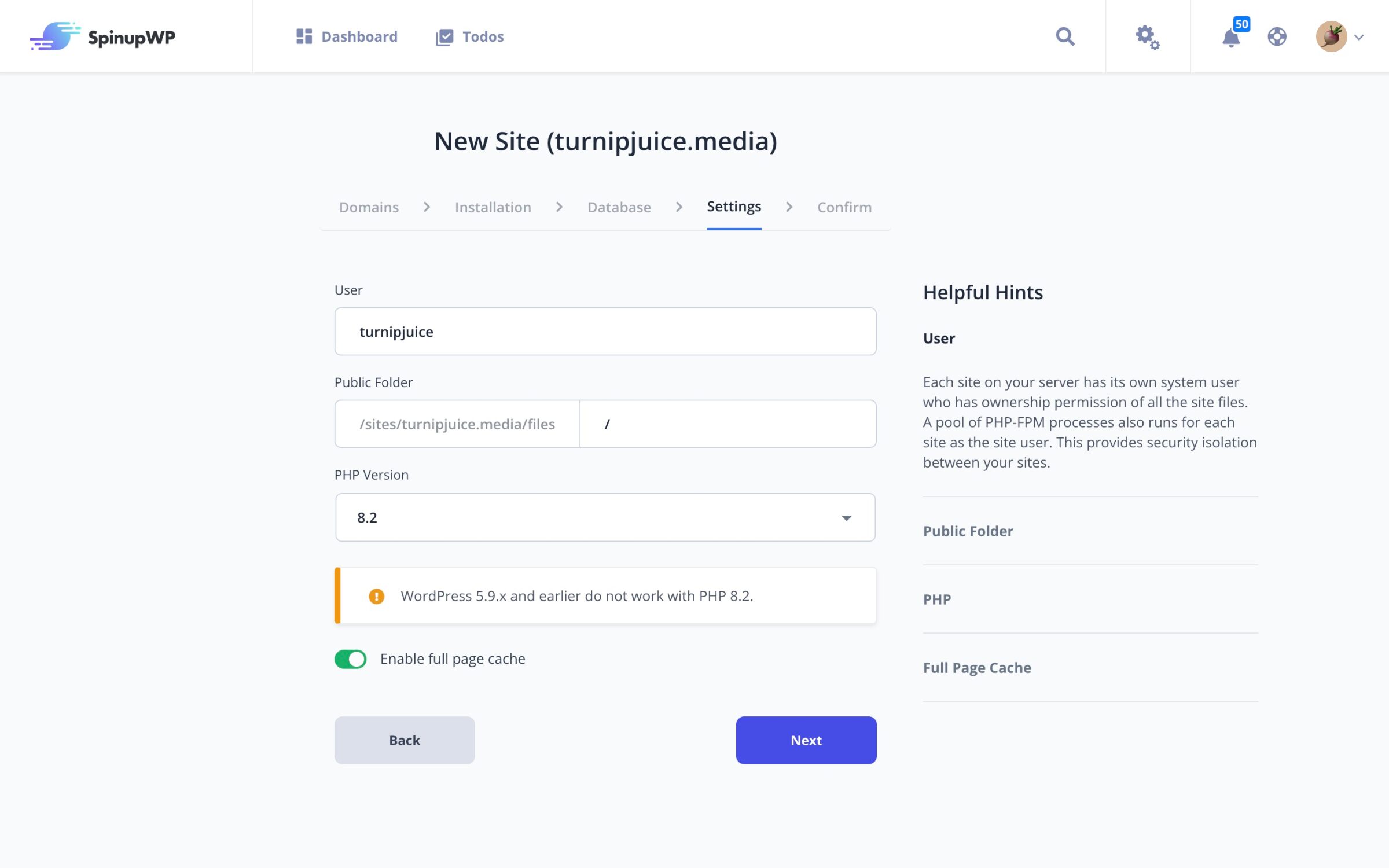Click the Enable full page cache label
This screenshot has height=868, width=1389.
point(453,659)
